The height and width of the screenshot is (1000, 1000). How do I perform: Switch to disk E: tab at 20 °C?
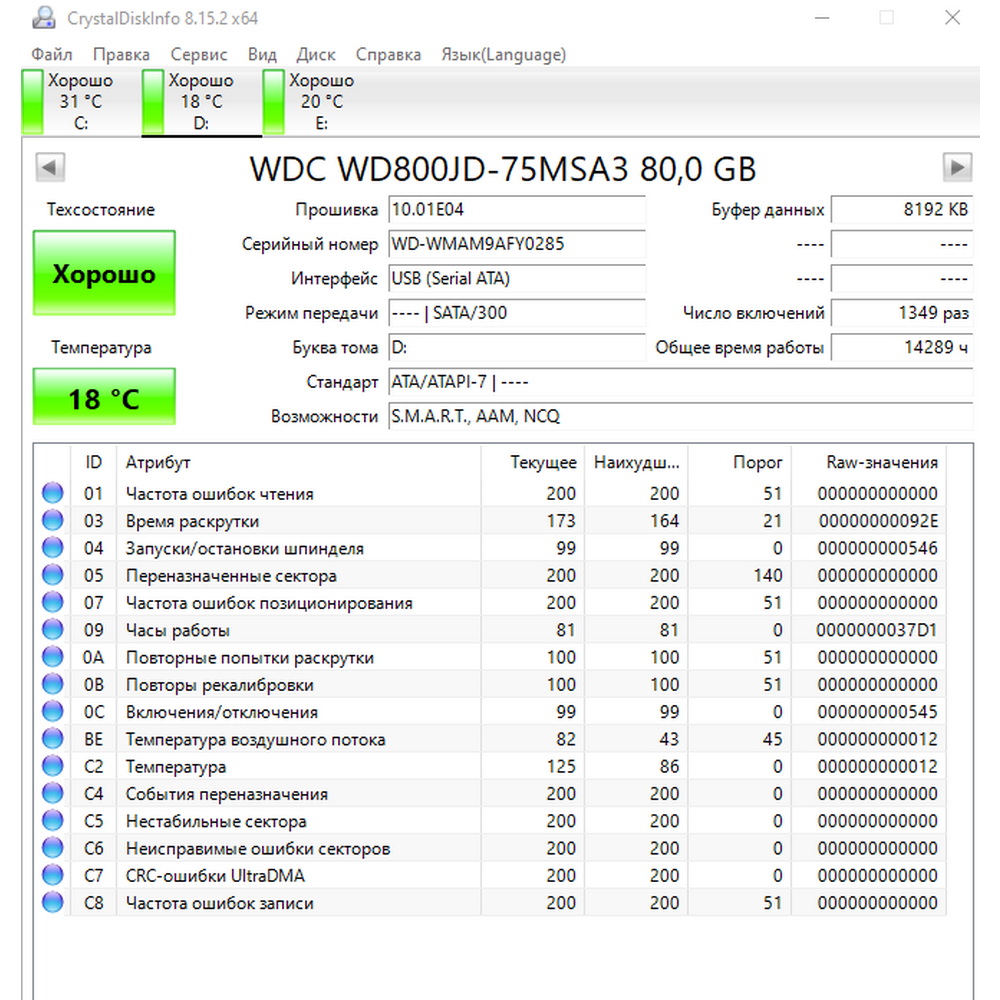(x=321, y=101)
